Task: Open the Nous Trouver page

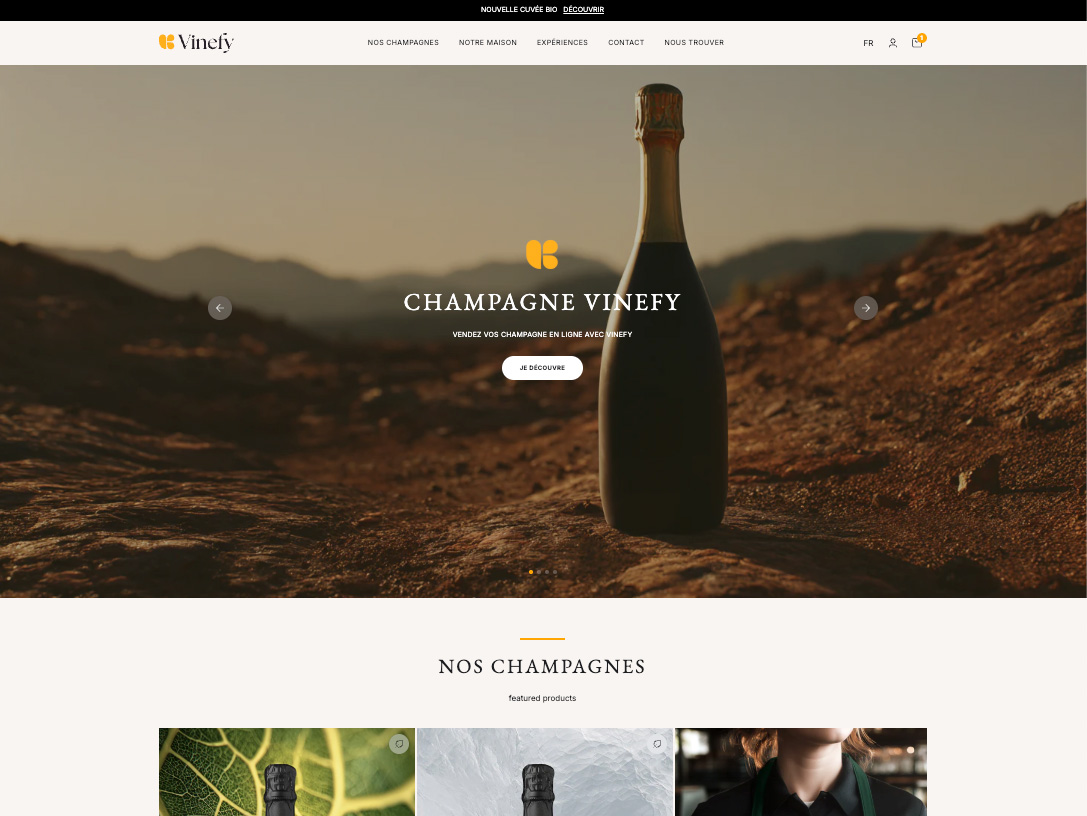Action: coord(694,42)
